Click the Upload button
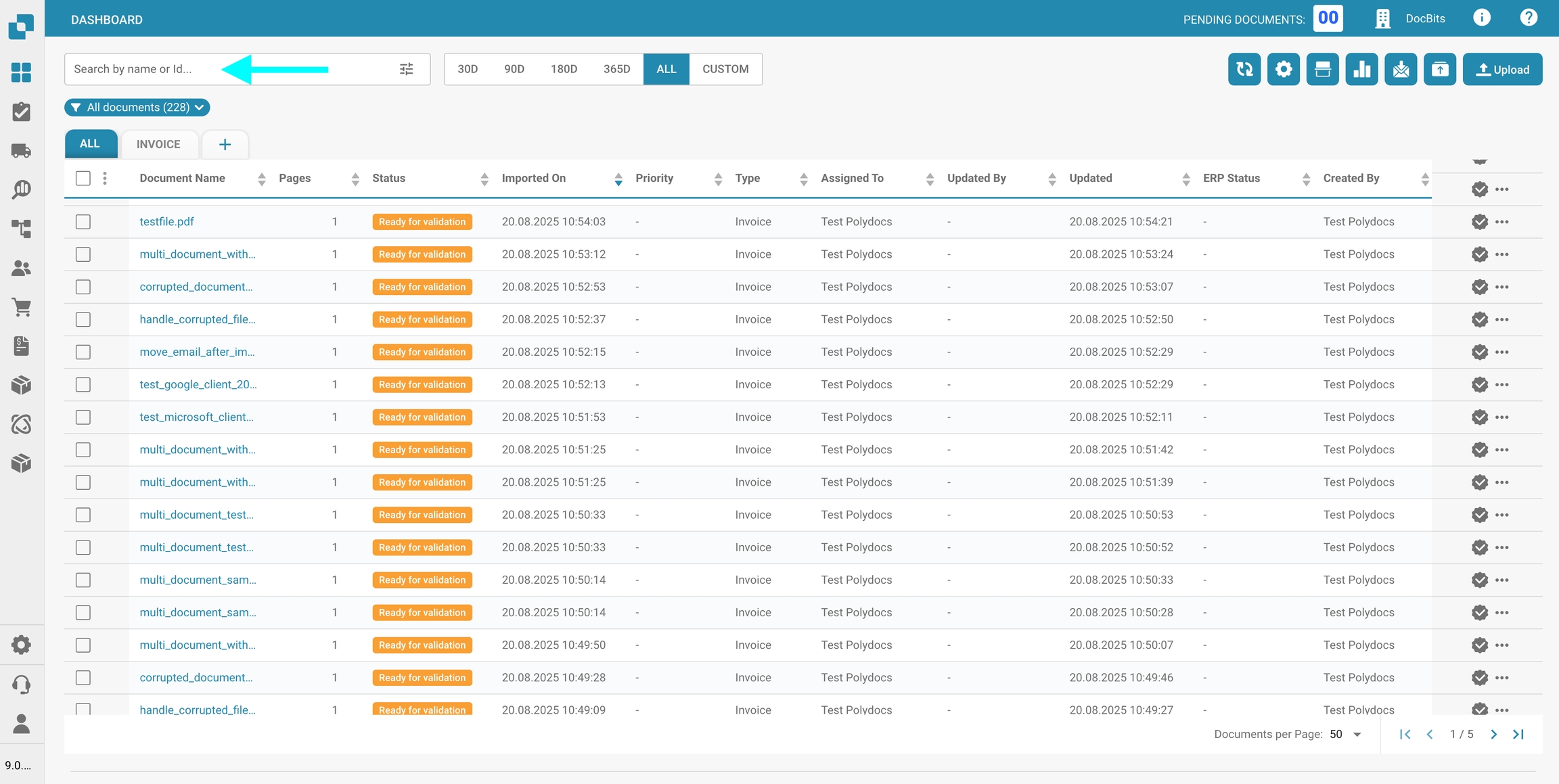This screenshot has height=784, width=1559. pos(1502,69)
